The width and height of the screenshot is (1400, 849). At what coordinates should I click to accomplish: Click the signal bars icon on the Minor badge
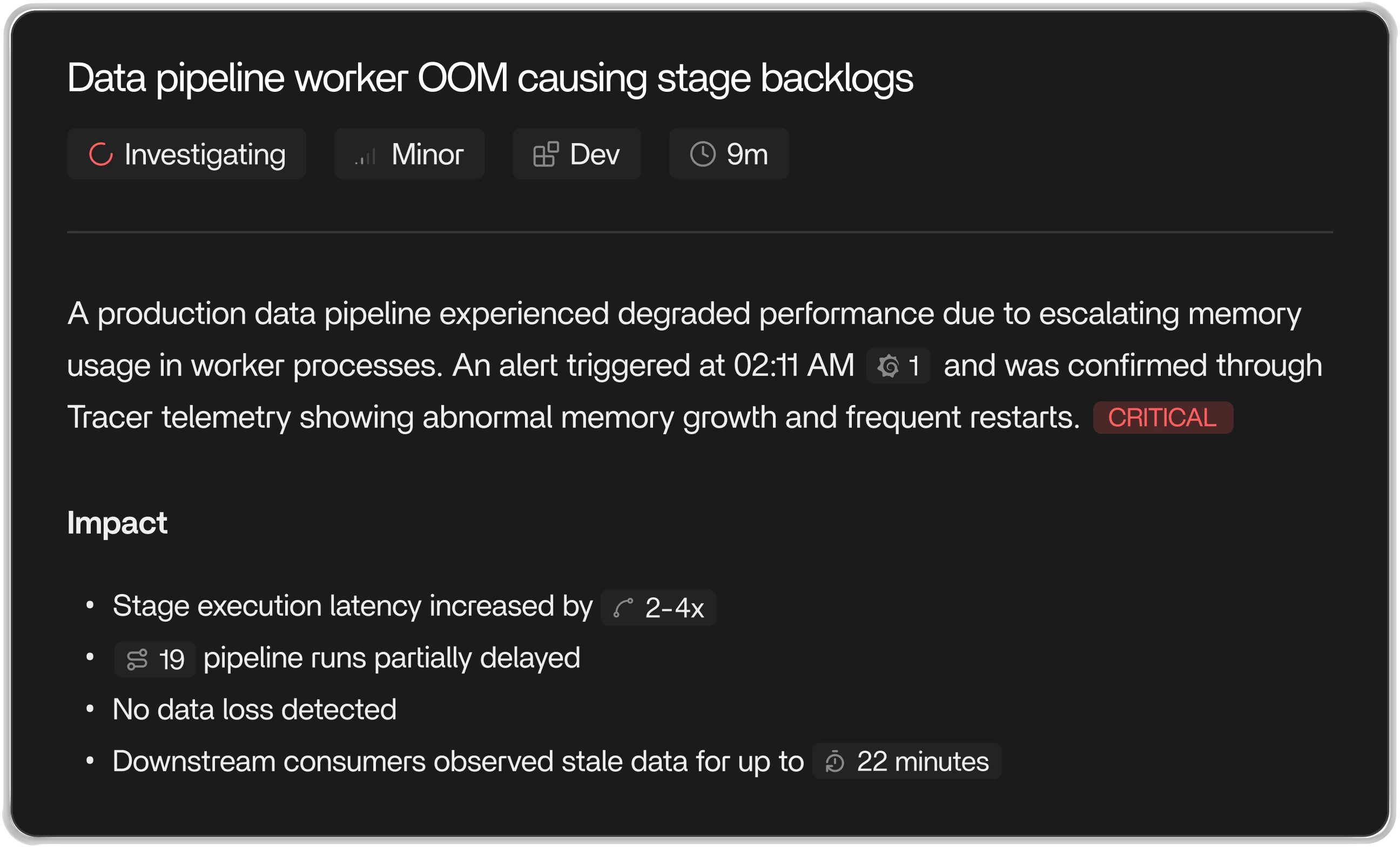pyautogui.click(x=365, y=154)
